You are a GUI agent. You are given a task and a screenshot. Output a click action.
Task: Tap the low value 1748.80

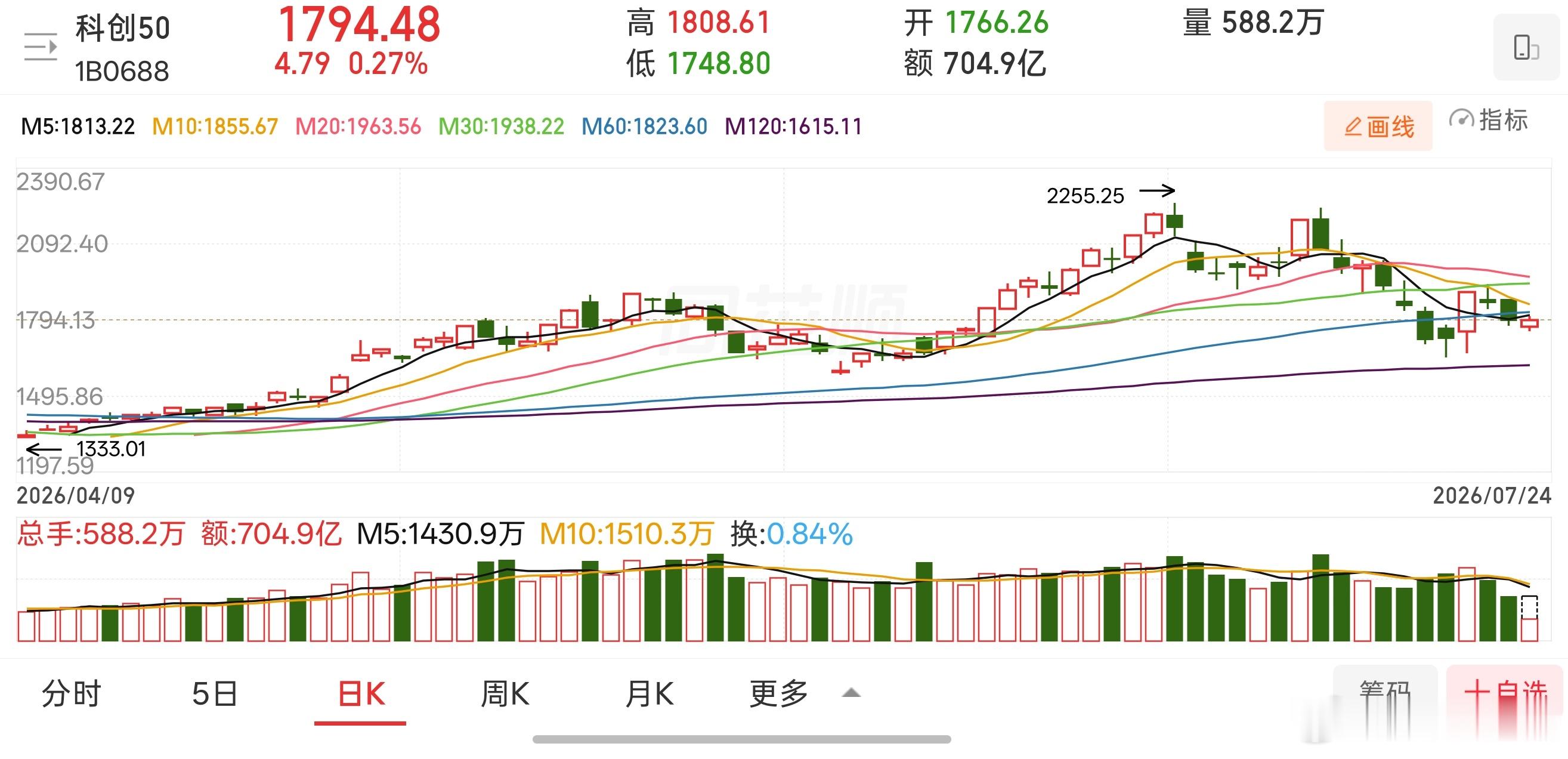[719, 63]
